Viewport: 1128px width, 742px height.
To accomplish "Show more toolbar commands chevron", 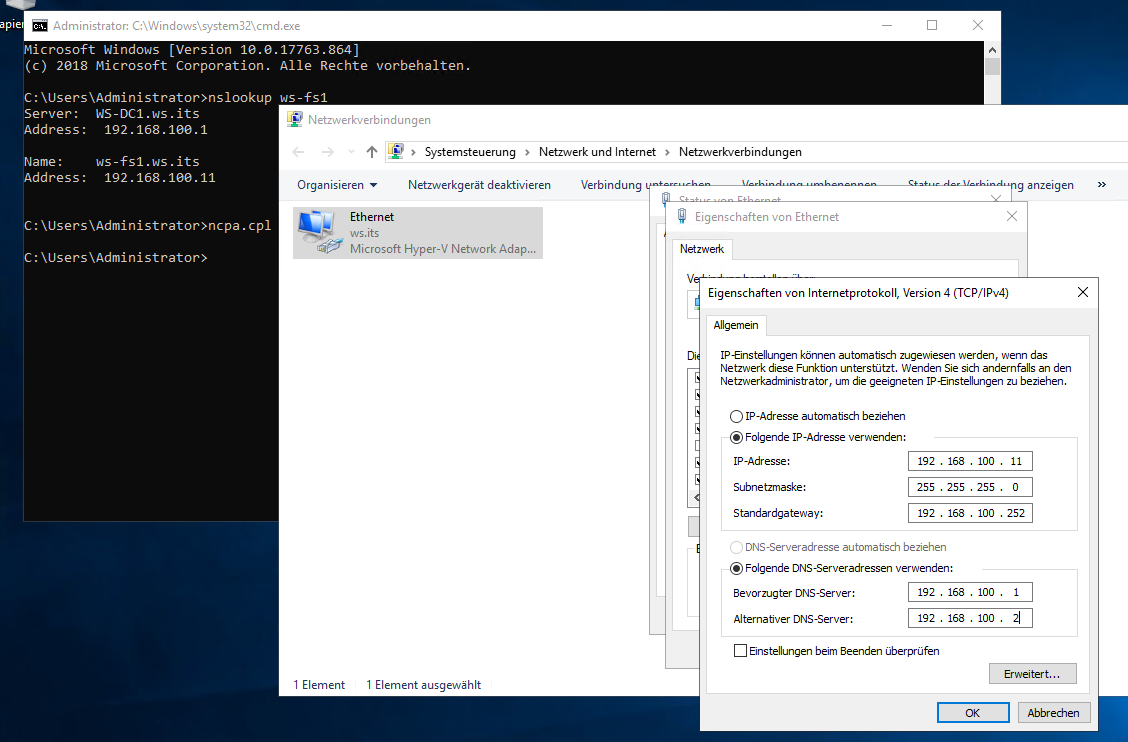I will pyautogui.click(x=1101, y=185).
